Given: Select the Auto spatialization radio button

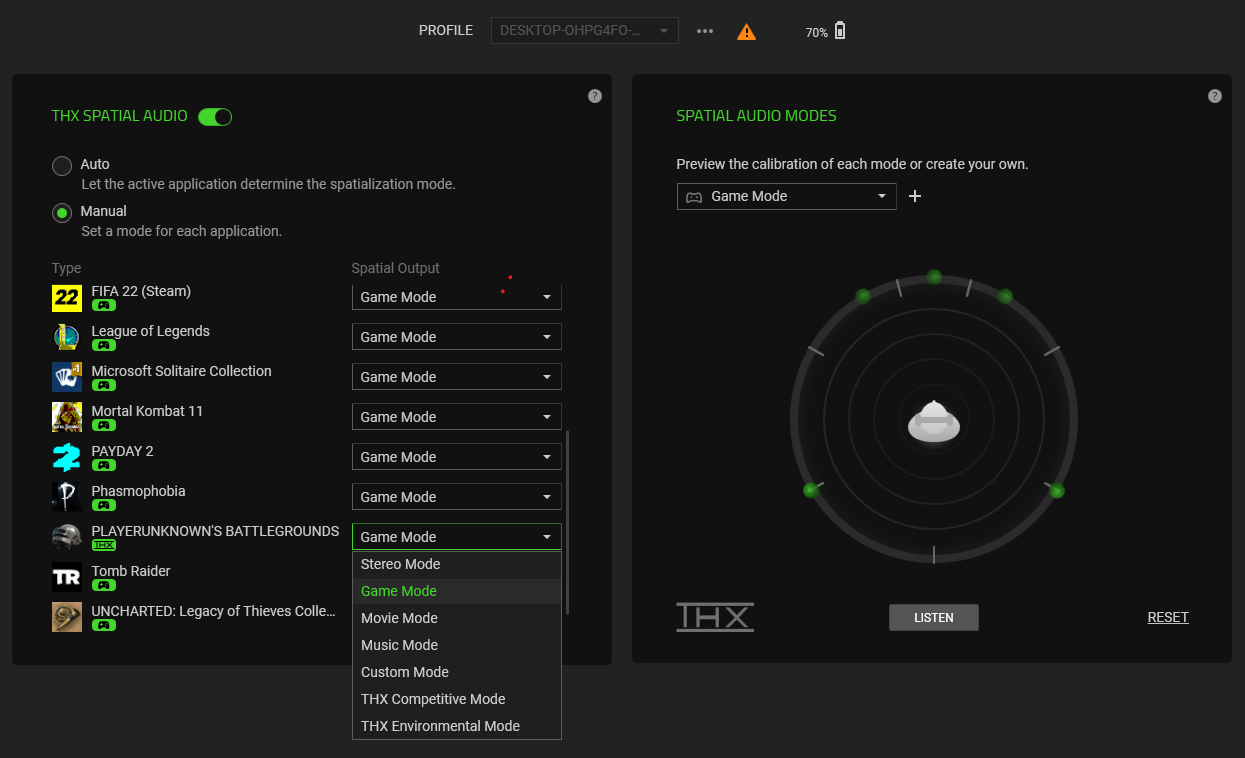Looking at the screenshot, I should point(62,166).
